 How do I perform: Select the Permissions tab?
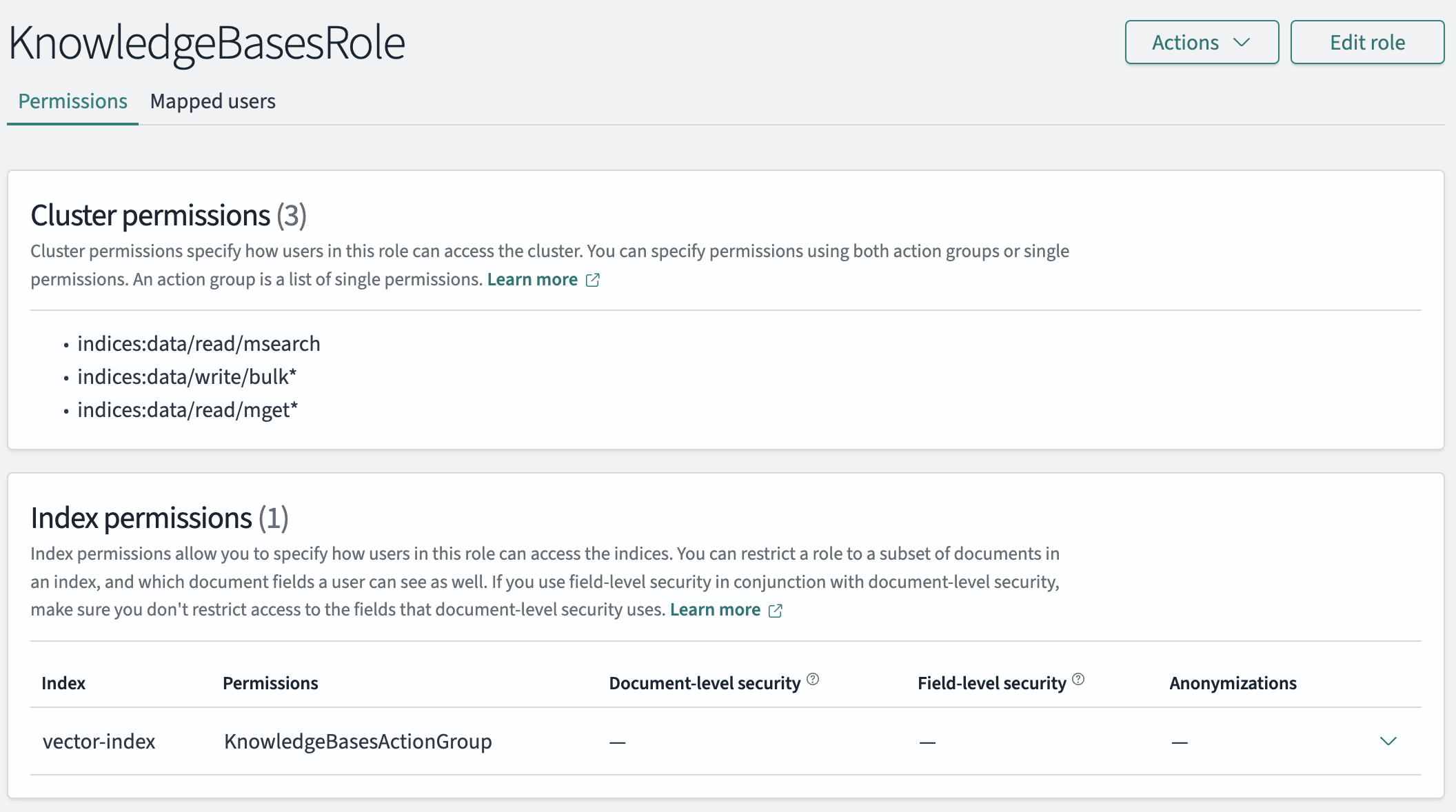point(72,101)
